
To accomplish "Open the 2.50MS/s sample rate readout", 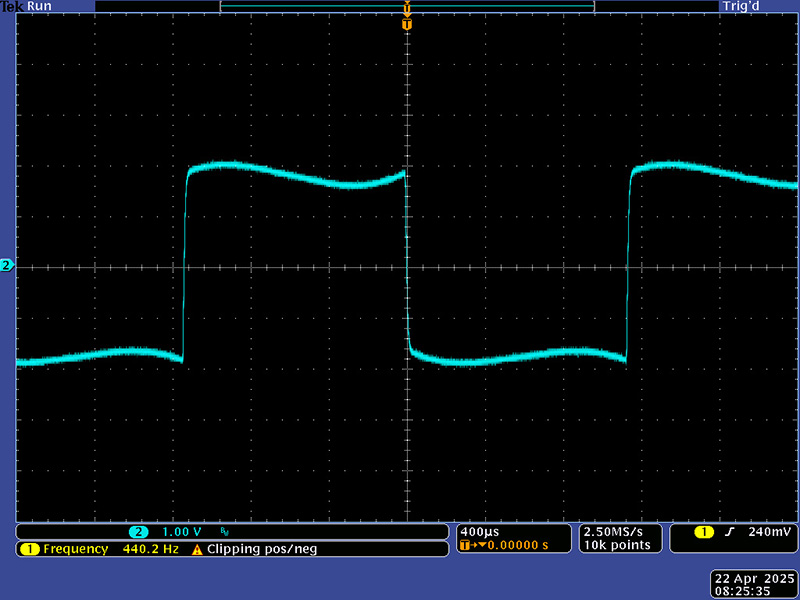I will 612,531.
